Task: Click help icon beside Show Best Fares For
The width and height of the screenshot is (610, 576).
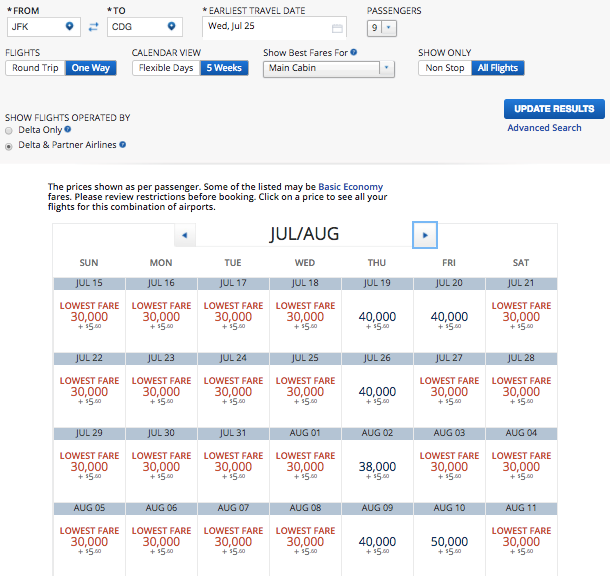Action: coord(354,51)
